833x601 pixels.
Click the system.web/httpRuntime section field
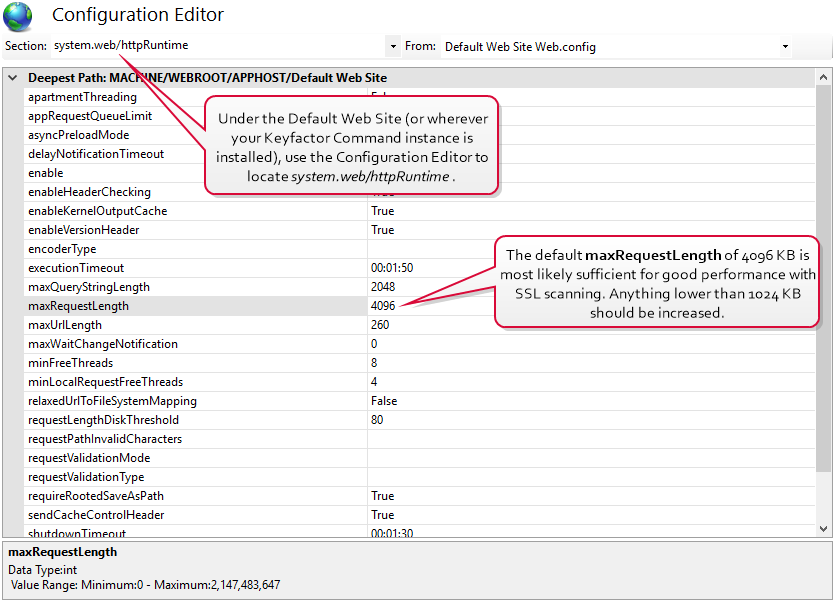pyautogui.click(x=215, y=46)
